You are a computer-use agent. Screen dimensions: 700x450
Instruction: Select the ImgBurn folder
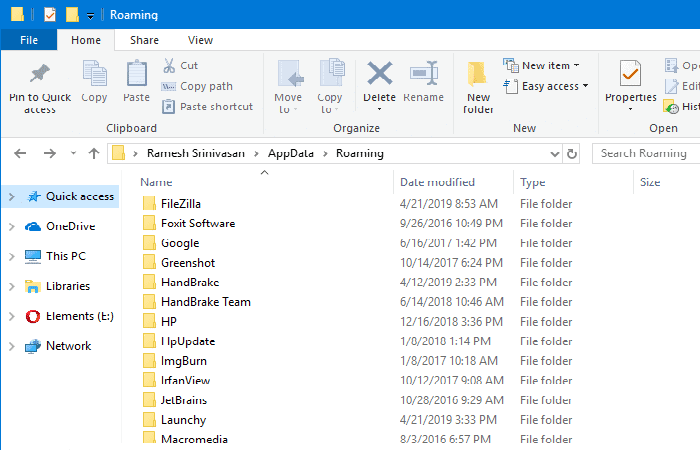(183, 361)
